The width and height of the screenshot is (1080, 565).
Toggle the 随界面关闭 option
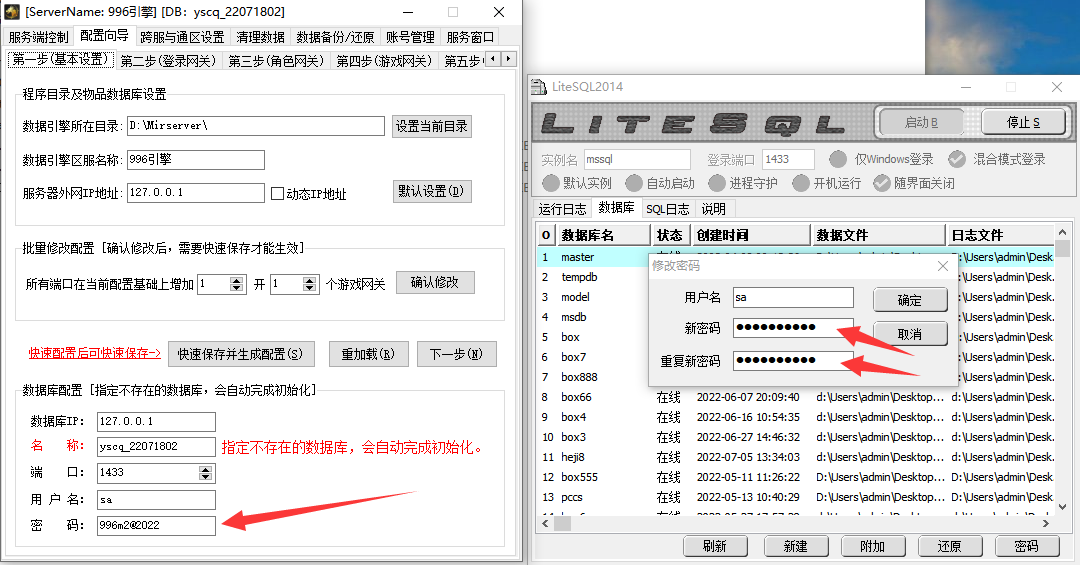point(882,183)
